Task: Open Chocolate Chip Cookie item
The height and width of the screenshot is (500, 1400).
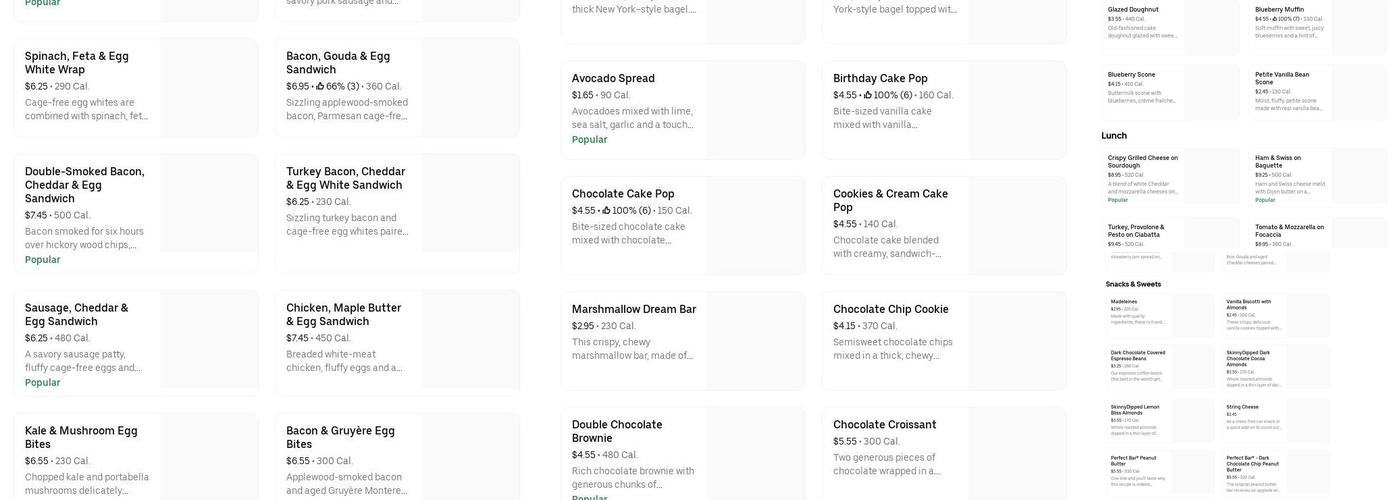Action: (891, 310)
